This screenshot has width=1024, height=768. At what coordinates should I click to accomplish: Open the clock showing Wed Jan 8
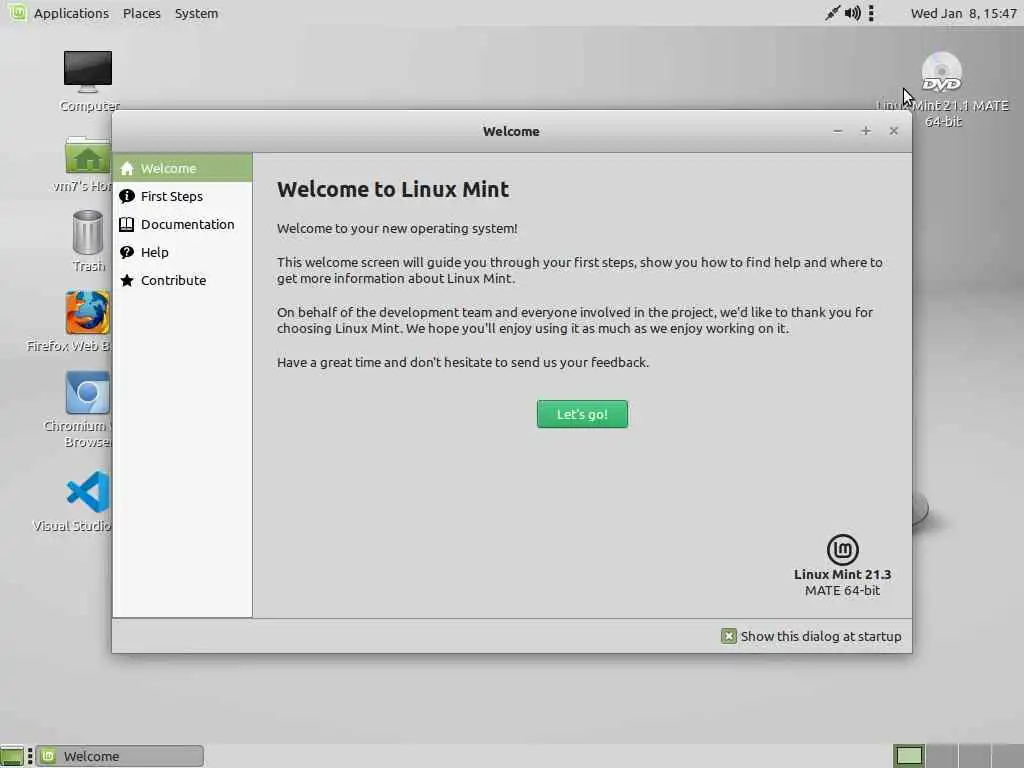pos(963,13)
